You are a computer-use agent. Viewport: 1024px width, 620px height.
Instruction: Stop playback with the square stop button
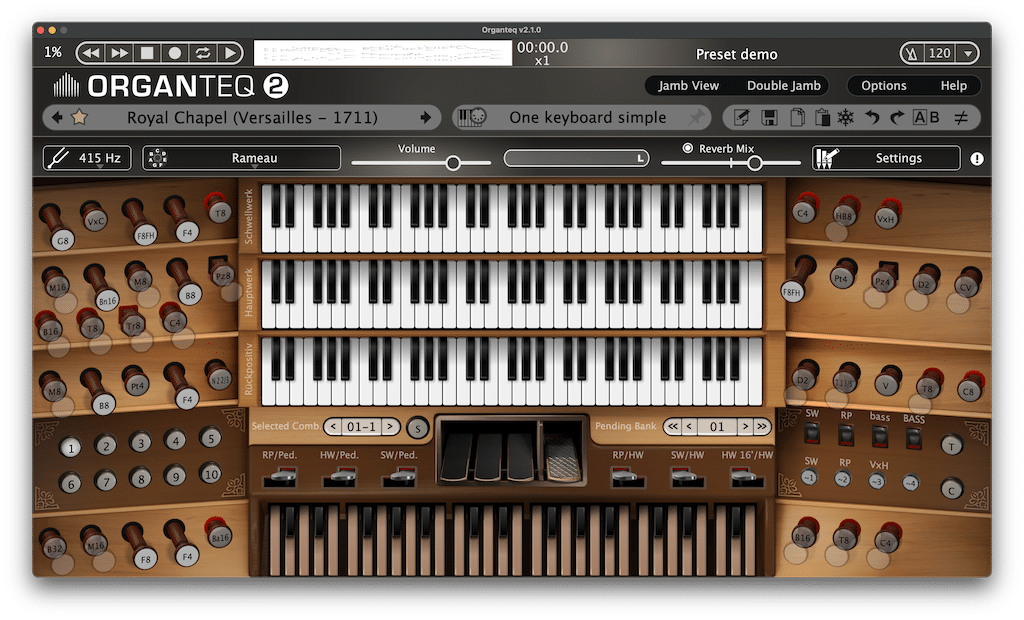coord(148,53)
